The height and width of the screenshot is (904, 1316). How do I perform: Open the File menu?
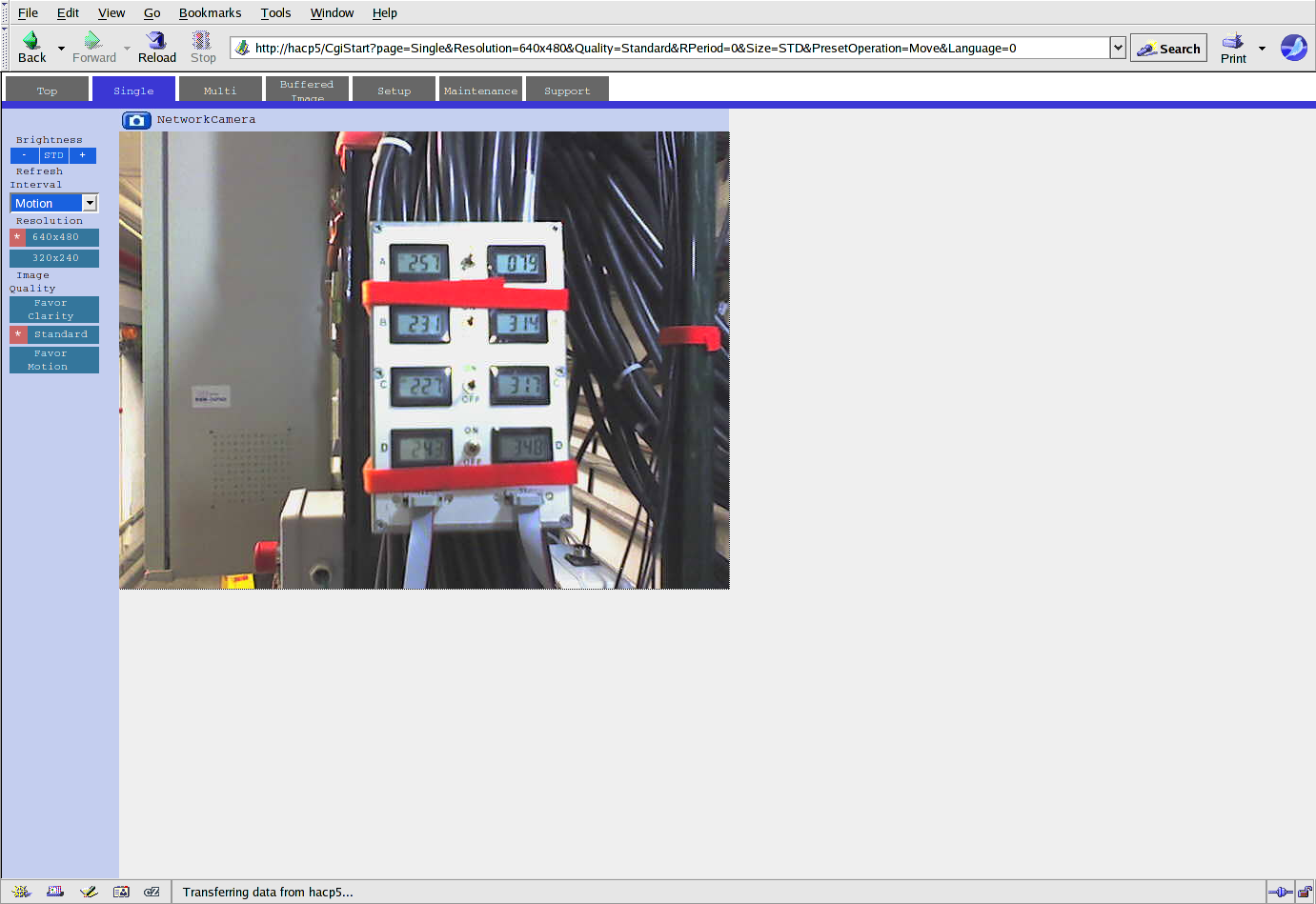(x=29, y=12)
